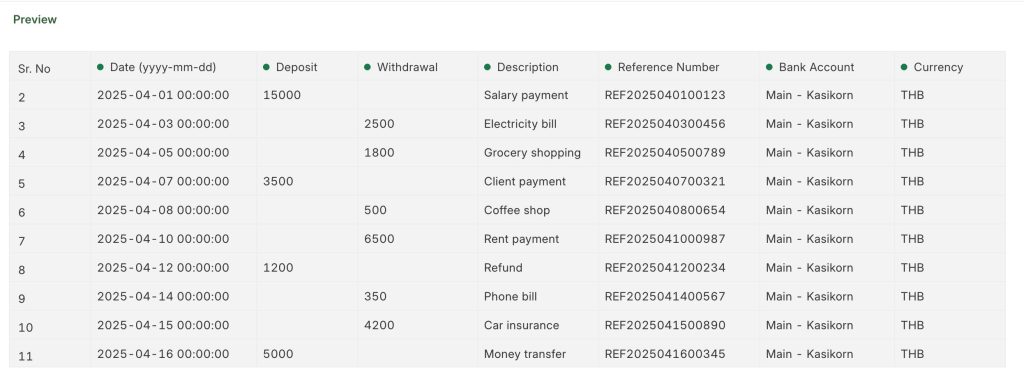Select the Grocery shopping description cell
The width and height of the screenshot is (1024, 374).
pyautogui.click(x=532, y=153)
